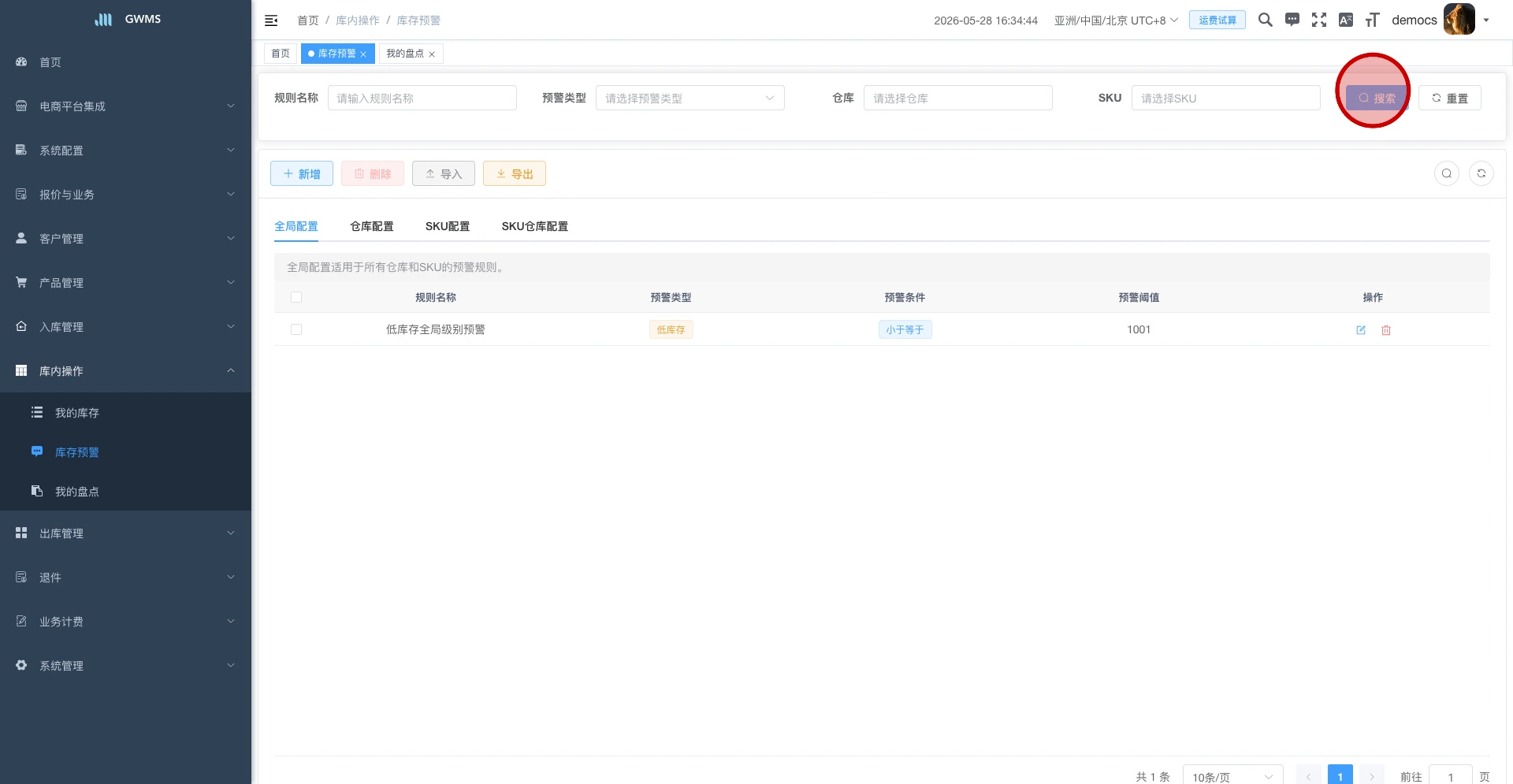Screen dimensions: 1513x784
Task: Refresh table with round refresh icon
Action: pos(1481,173)
